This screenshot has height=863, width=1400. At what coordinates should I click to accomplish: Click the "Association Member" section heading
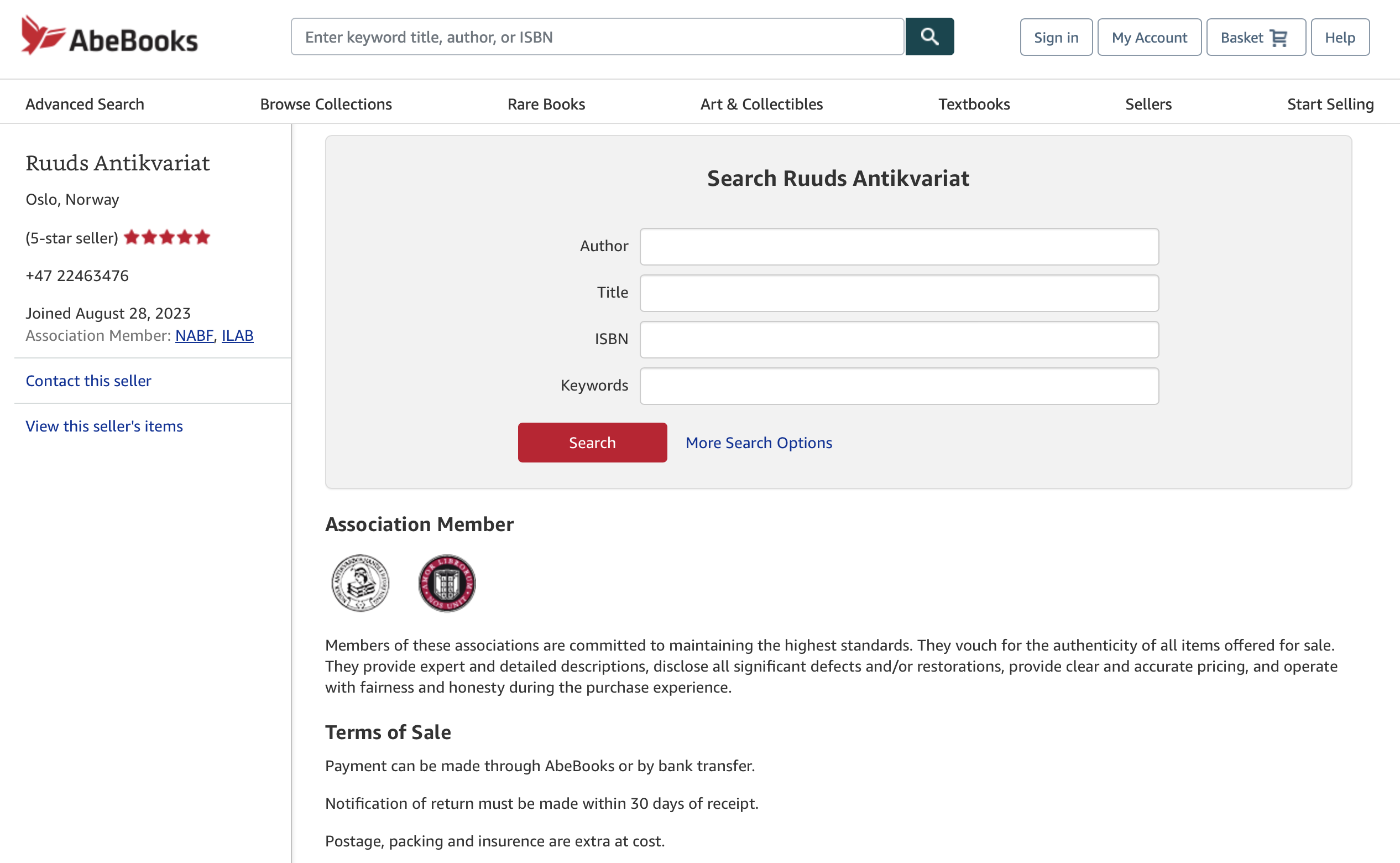click(x=419, y=524)
